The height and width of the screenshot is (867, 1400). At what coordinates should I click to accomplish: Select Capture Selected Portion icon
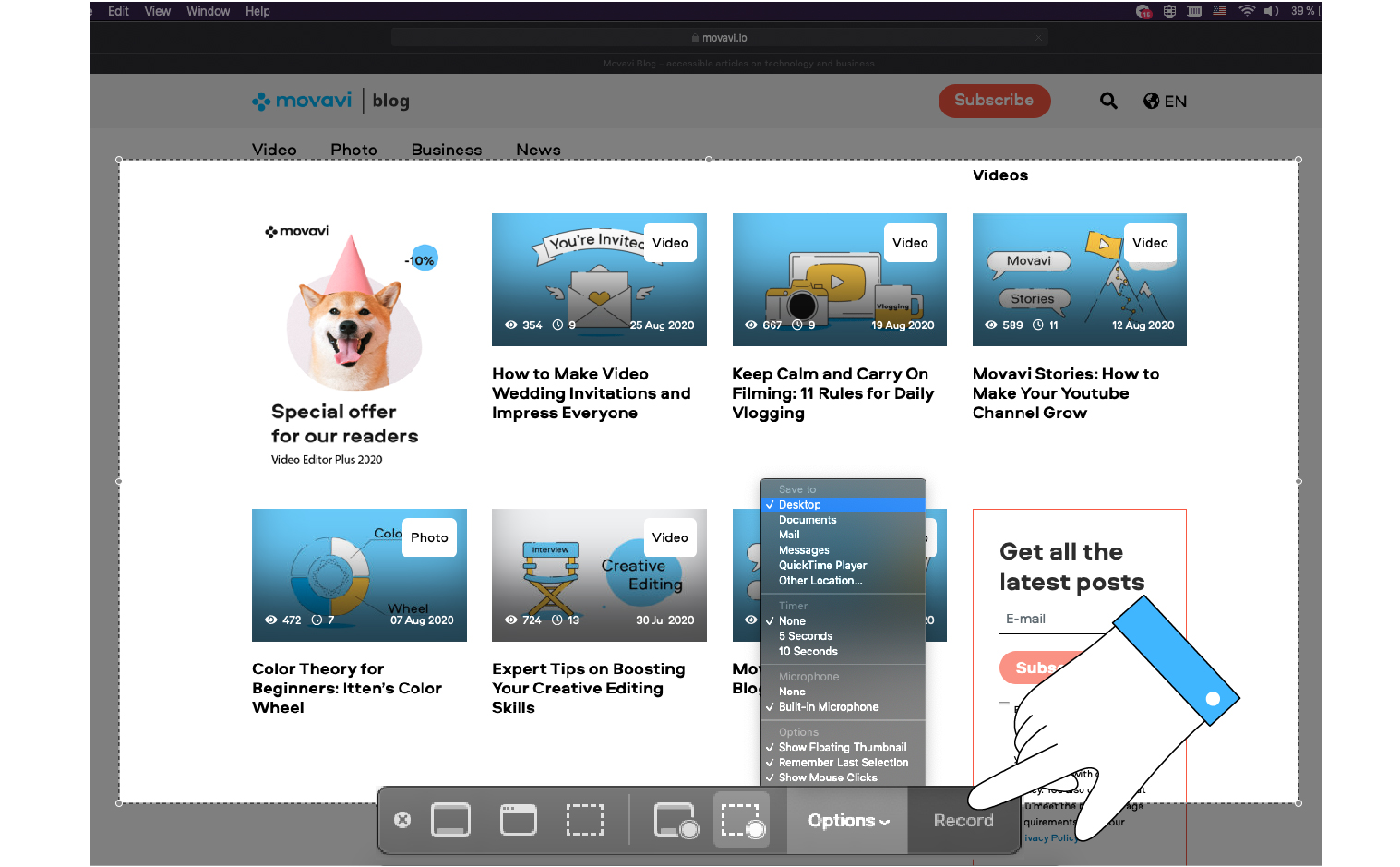pyautogui.click(x=585, y=820)
